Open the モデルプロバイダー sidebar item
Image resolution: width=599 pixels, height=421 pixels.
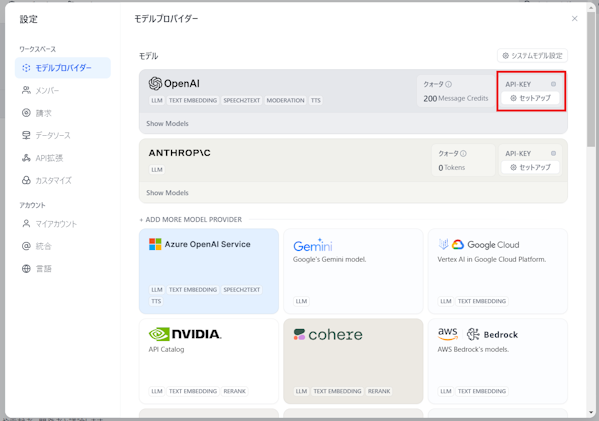(63, 68)
